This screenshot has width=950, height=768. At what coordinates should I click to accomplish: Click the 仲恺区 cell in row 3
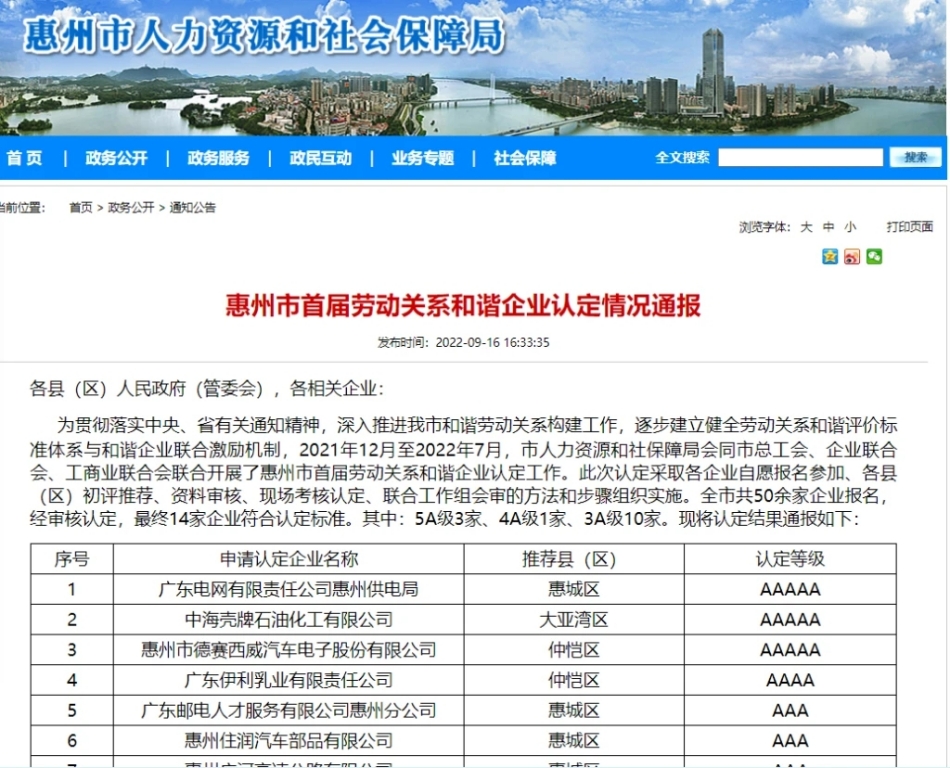coord(574,650)
